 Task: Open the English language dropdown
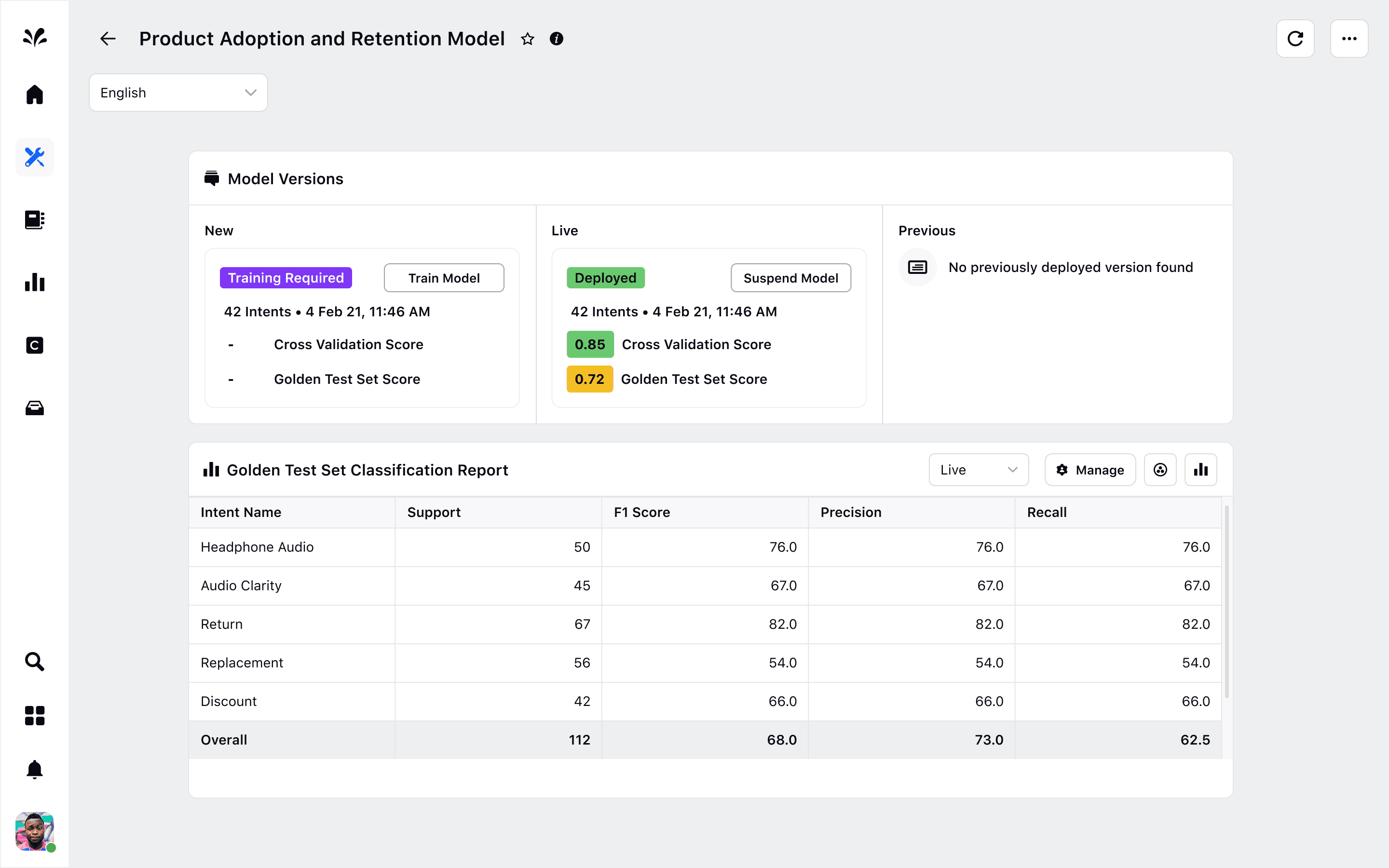pyautogui.click(x=178, y=93)
